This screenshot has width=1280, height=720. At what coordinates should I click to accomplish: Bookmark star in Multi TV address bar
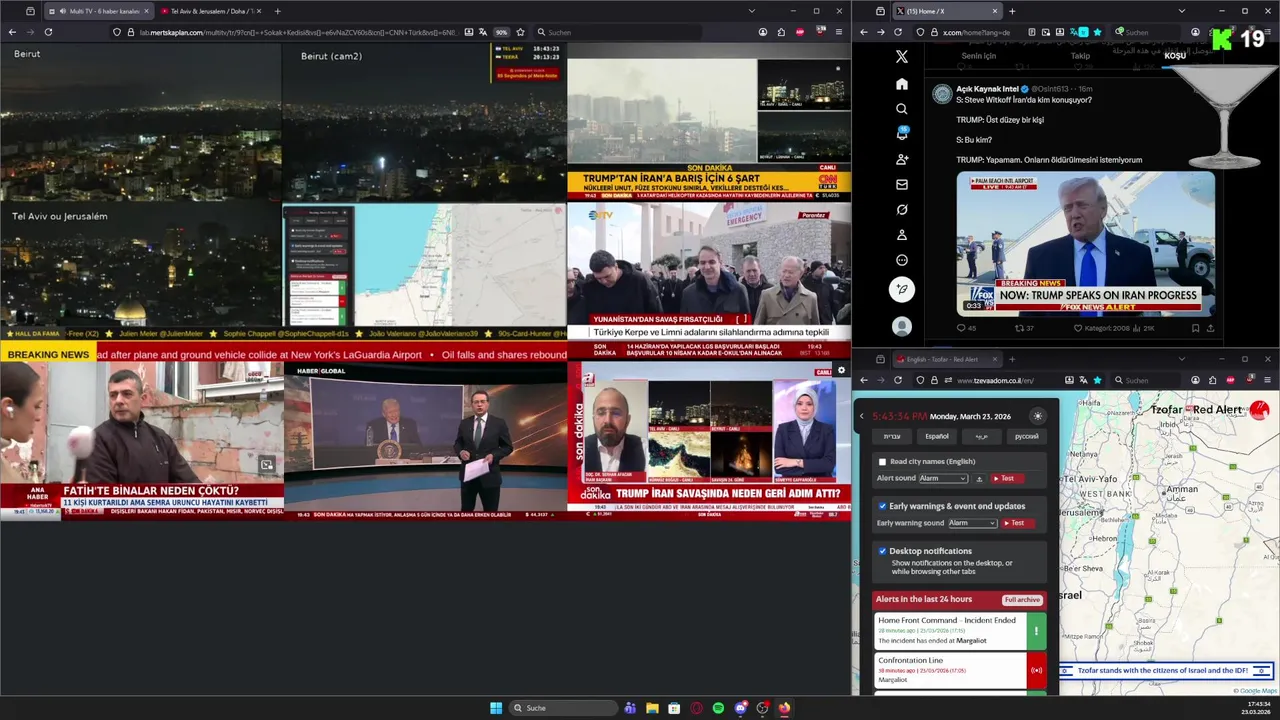pyautogui.click(x=520, y=32)
